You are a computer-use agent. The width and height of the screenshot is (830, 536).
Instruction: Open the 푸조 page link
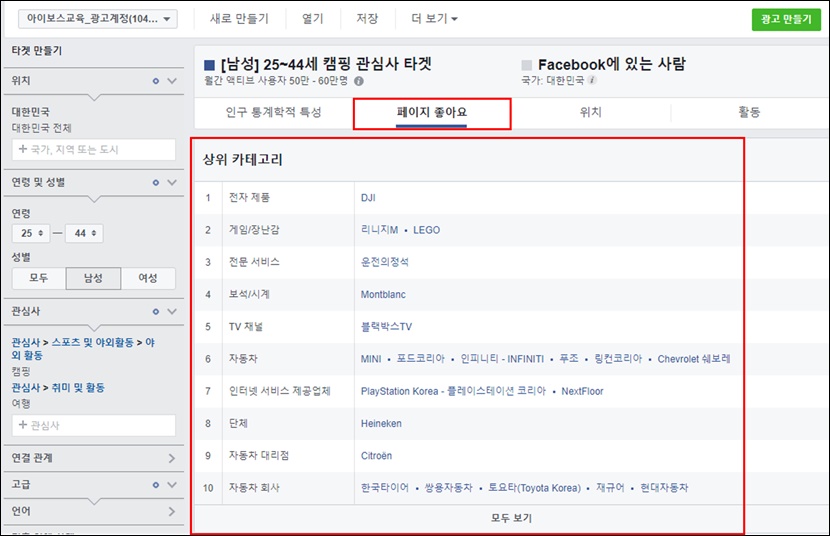tap(569, 359)
